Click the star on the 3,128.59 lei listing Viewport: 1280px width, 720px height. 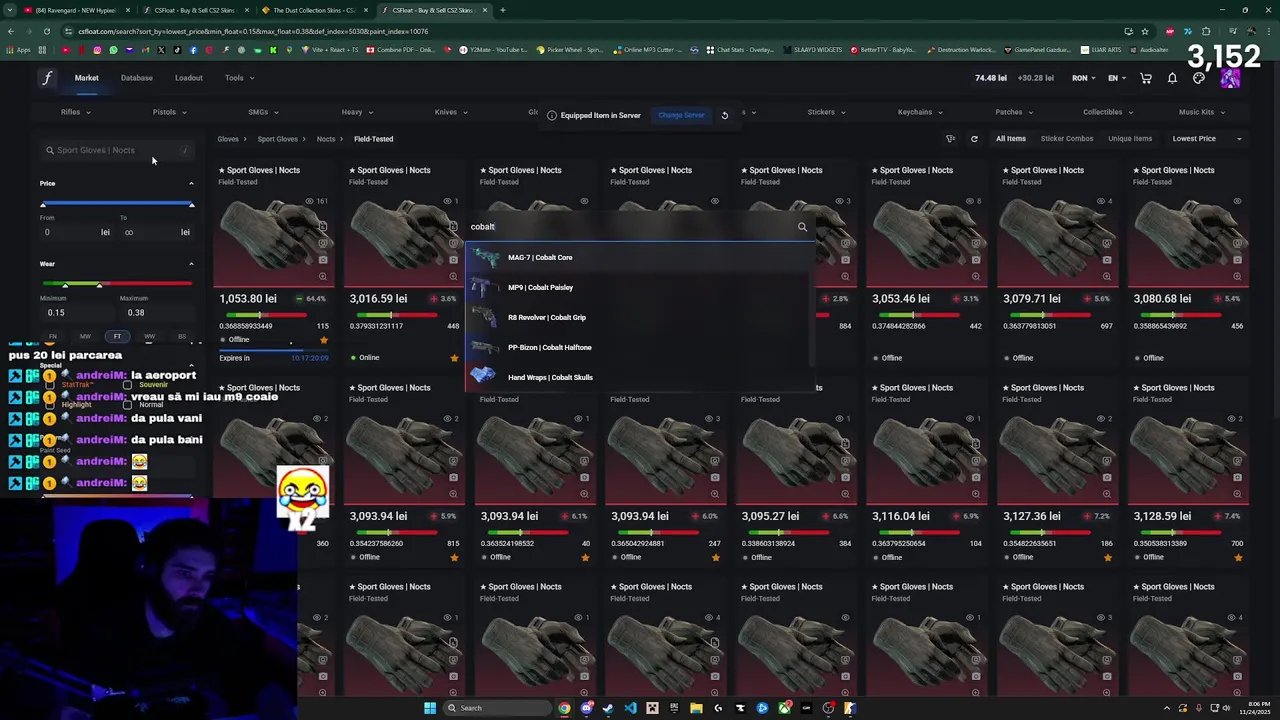(x=1238, y=557)
